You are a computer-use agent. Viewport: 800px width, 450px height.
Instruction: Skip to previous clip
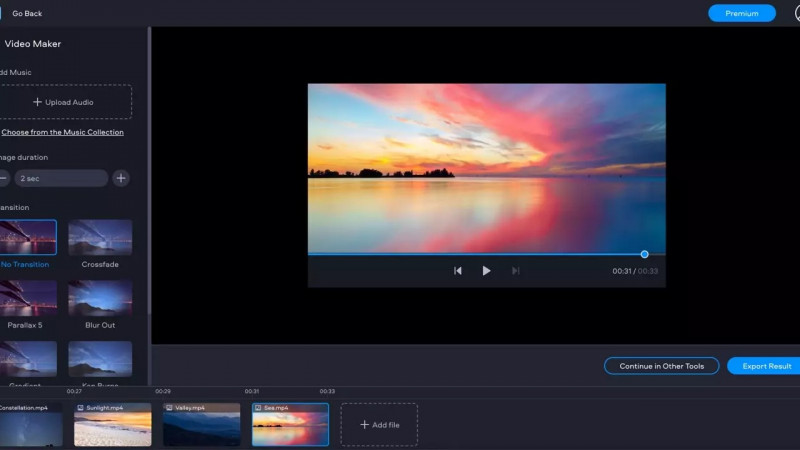[458, 271]
